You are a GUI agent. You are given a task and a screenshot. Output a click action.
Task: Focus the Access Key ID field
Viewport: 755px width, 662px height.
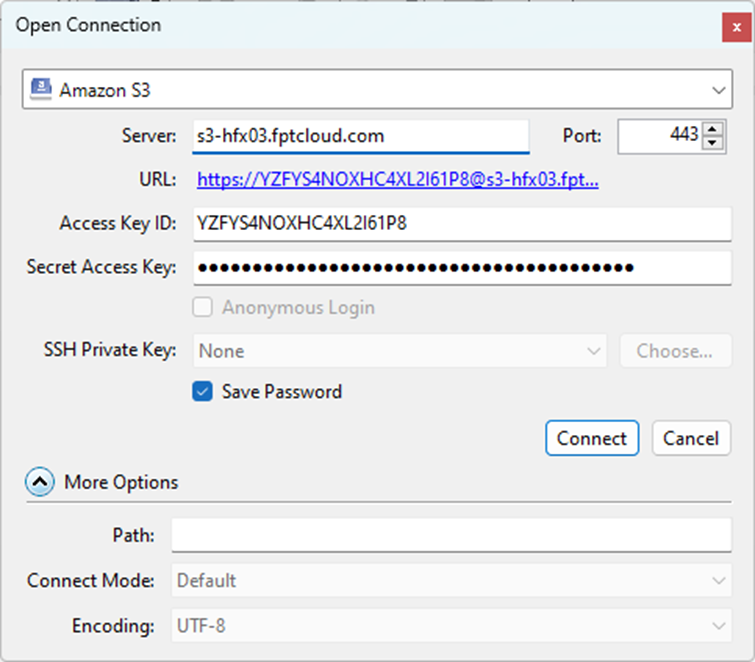coord(463,223)
